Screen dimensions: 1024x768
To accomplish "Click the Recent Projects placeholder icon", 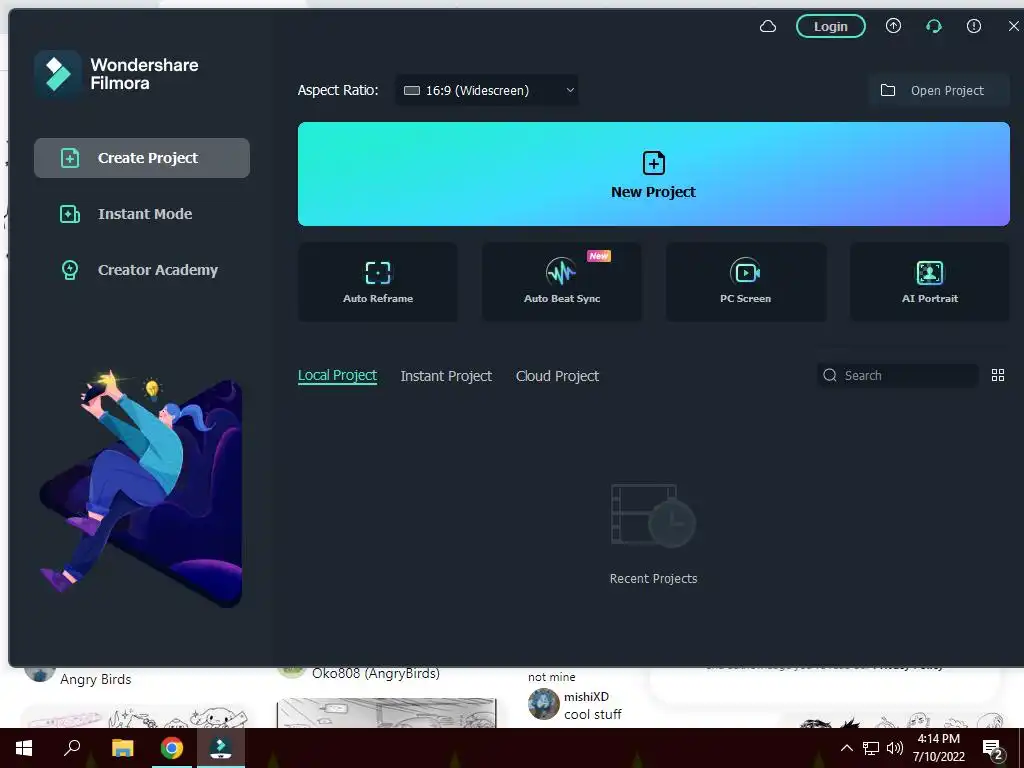I will (653, 515).
